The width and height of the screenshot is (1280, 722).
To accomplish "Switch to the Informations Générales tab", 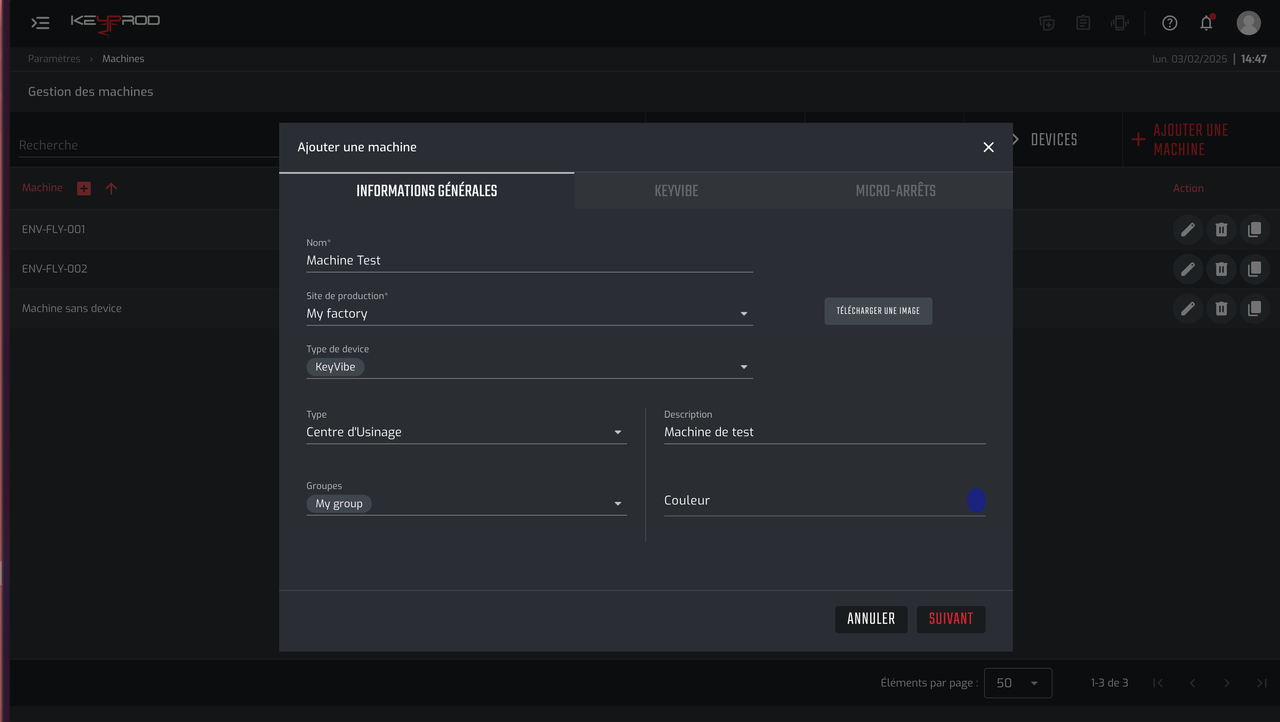I will click(x=427, y=191).
